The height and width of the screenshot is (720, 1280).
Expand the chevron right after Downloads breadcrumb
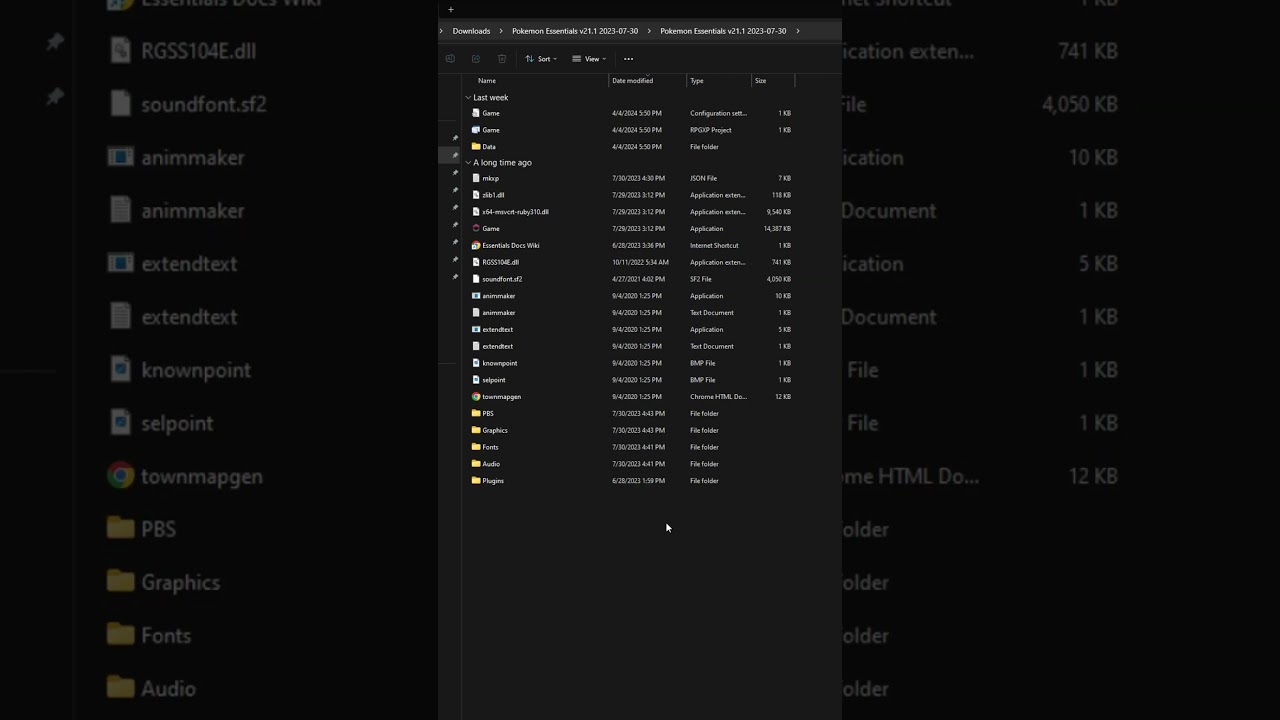[501, 31]
